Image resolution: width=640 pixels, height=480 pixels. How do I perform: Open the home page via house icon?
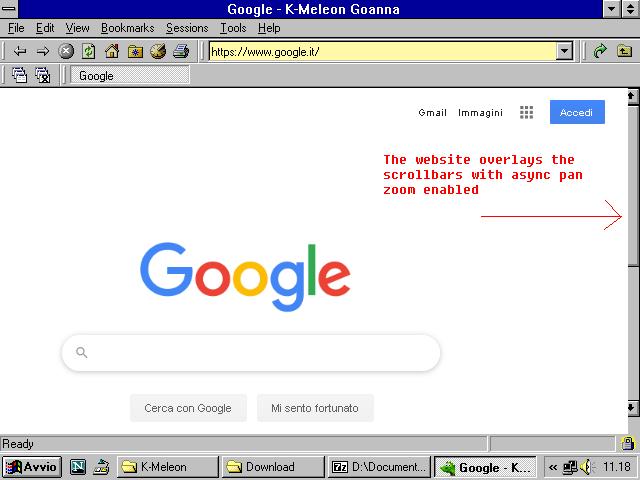(x=111, y=51)
